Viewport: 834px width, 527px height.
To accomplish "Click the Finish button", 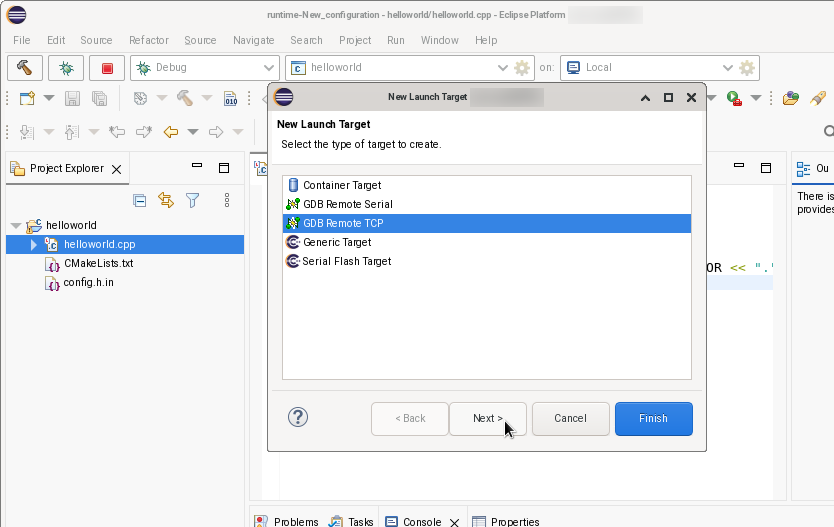I will coord(653,419).
